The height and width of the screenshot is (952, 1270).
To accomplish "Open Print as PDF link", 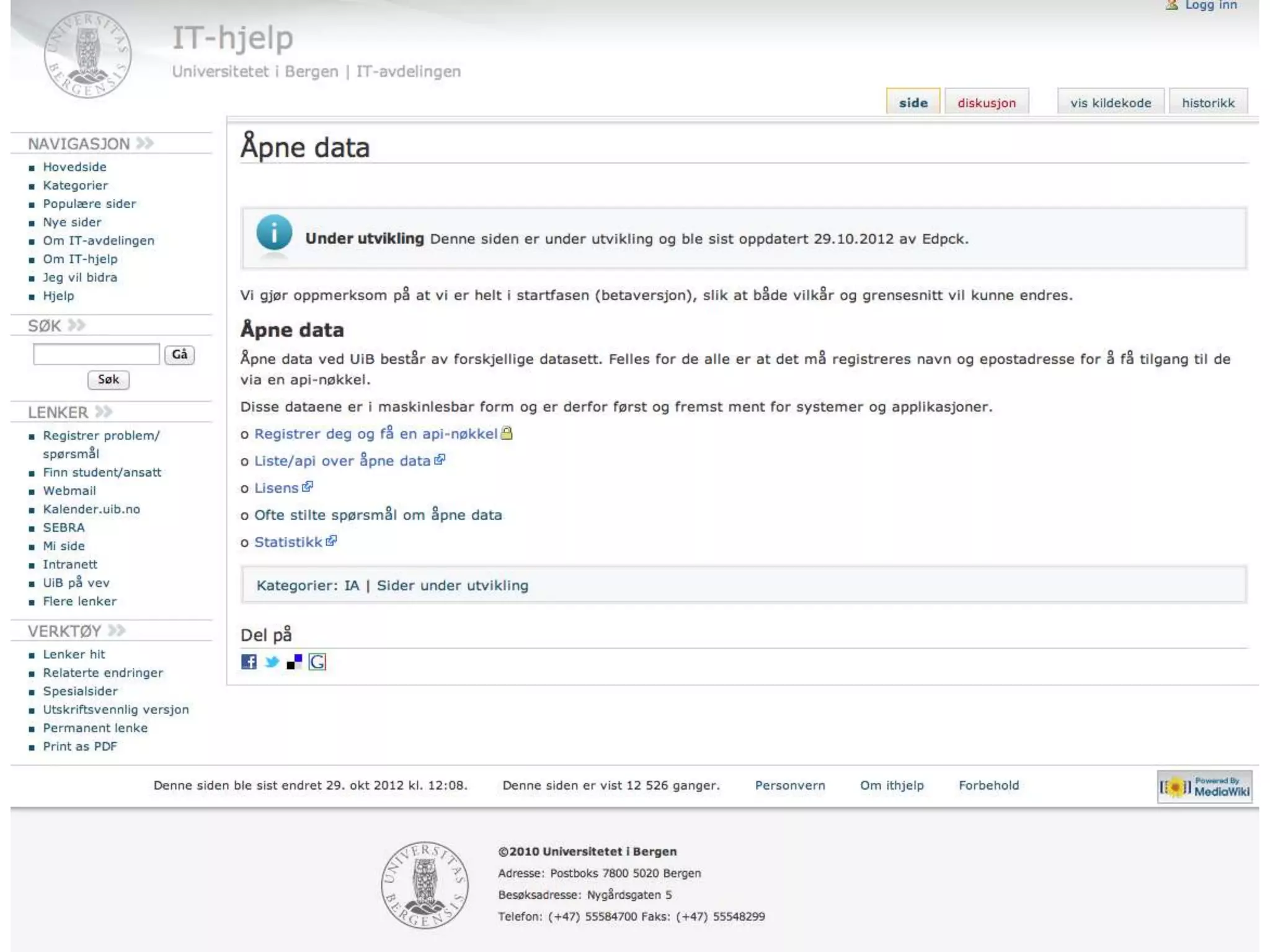I will pyautogui.click(x=80, y=746).
